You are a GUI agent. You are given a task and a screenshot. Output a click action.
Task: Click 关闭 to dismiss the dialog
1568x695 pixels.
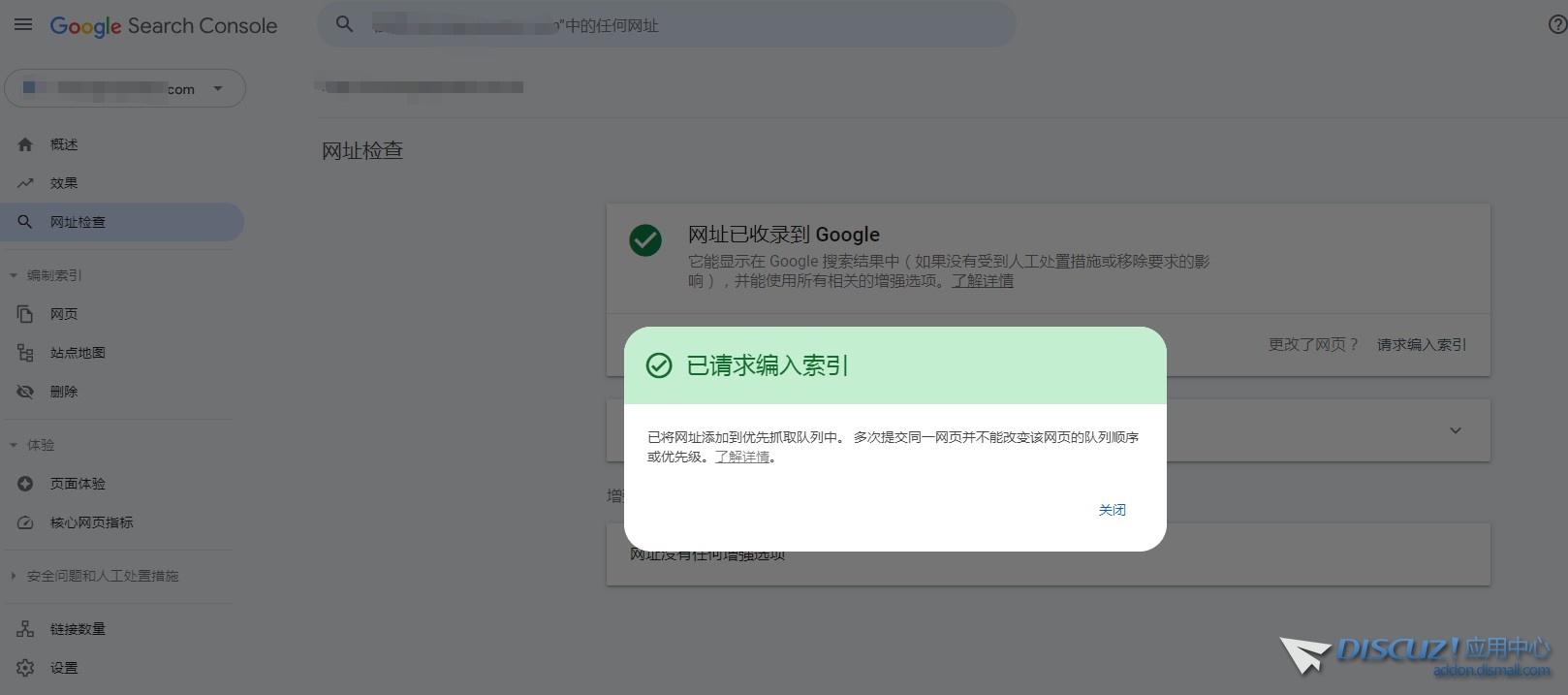(1112, 510)
